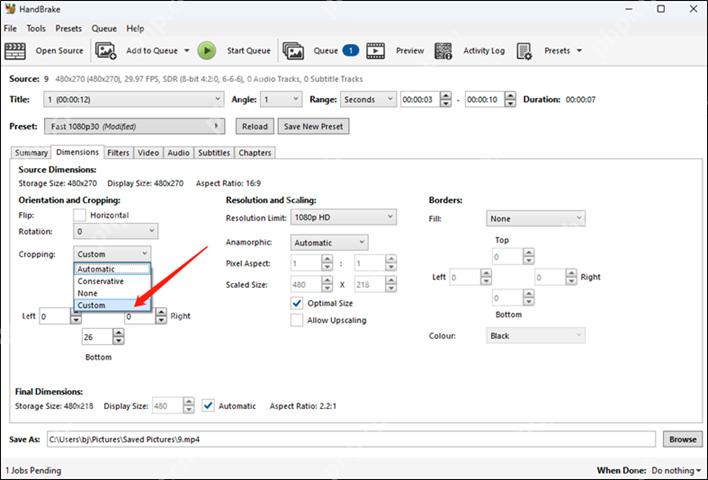Image resolution: width=708 pixels, height=480 pixels.
Task: Click the Right crop stepper arrows
Action: coord(161,316)
